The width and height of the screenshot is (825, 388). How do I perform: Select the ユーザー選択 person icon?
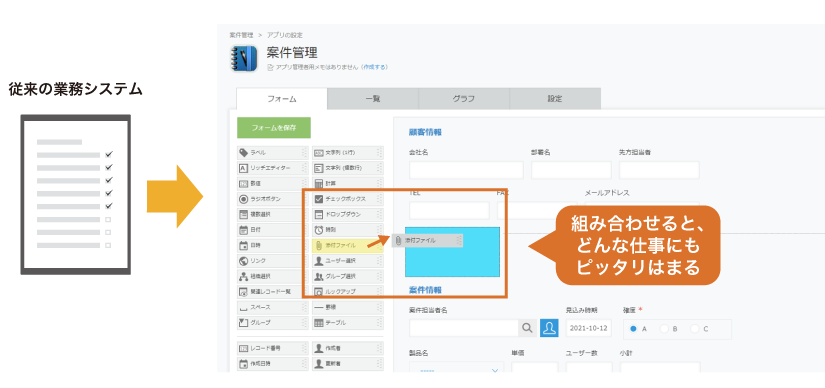pos(318,261)
